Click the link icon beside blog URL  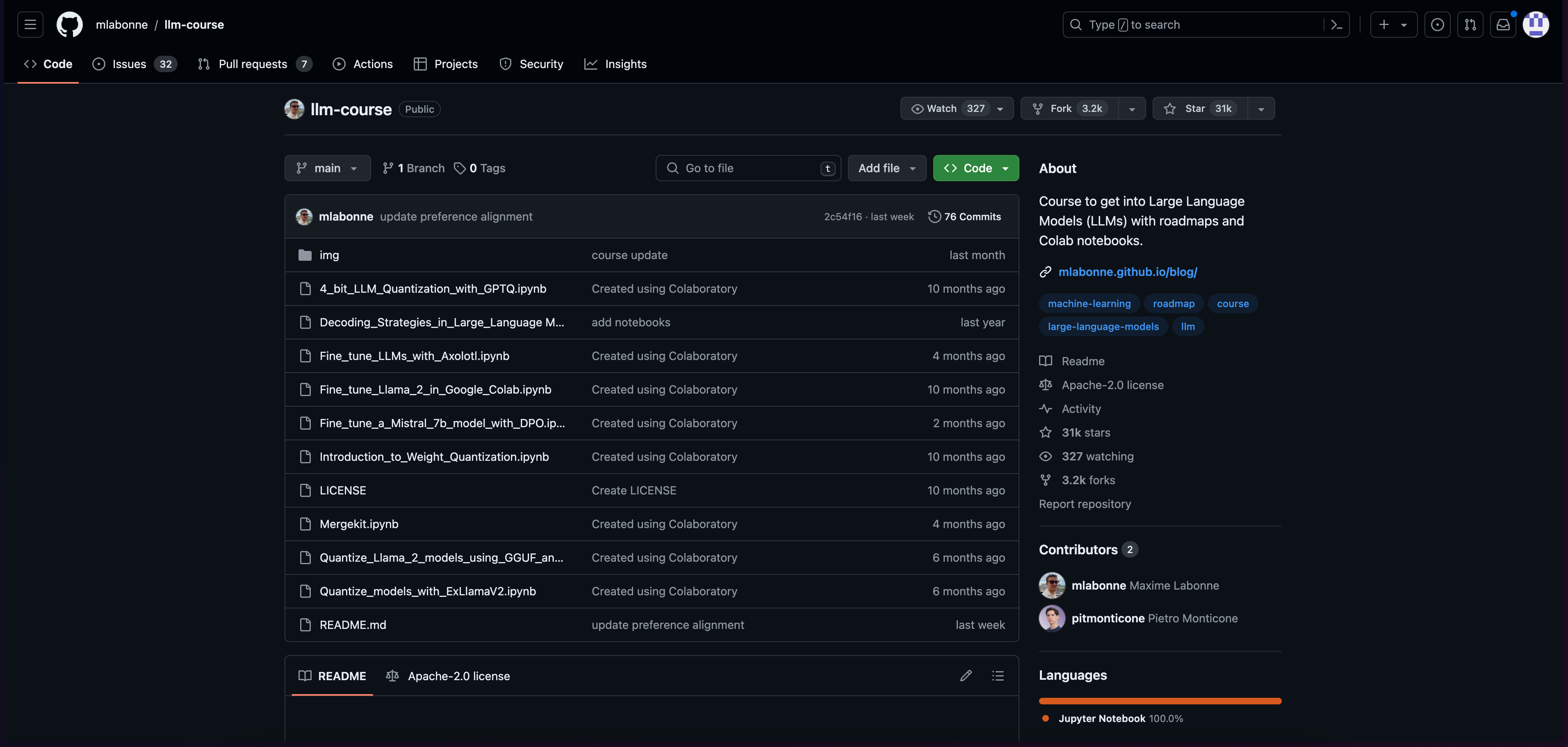1045,272
